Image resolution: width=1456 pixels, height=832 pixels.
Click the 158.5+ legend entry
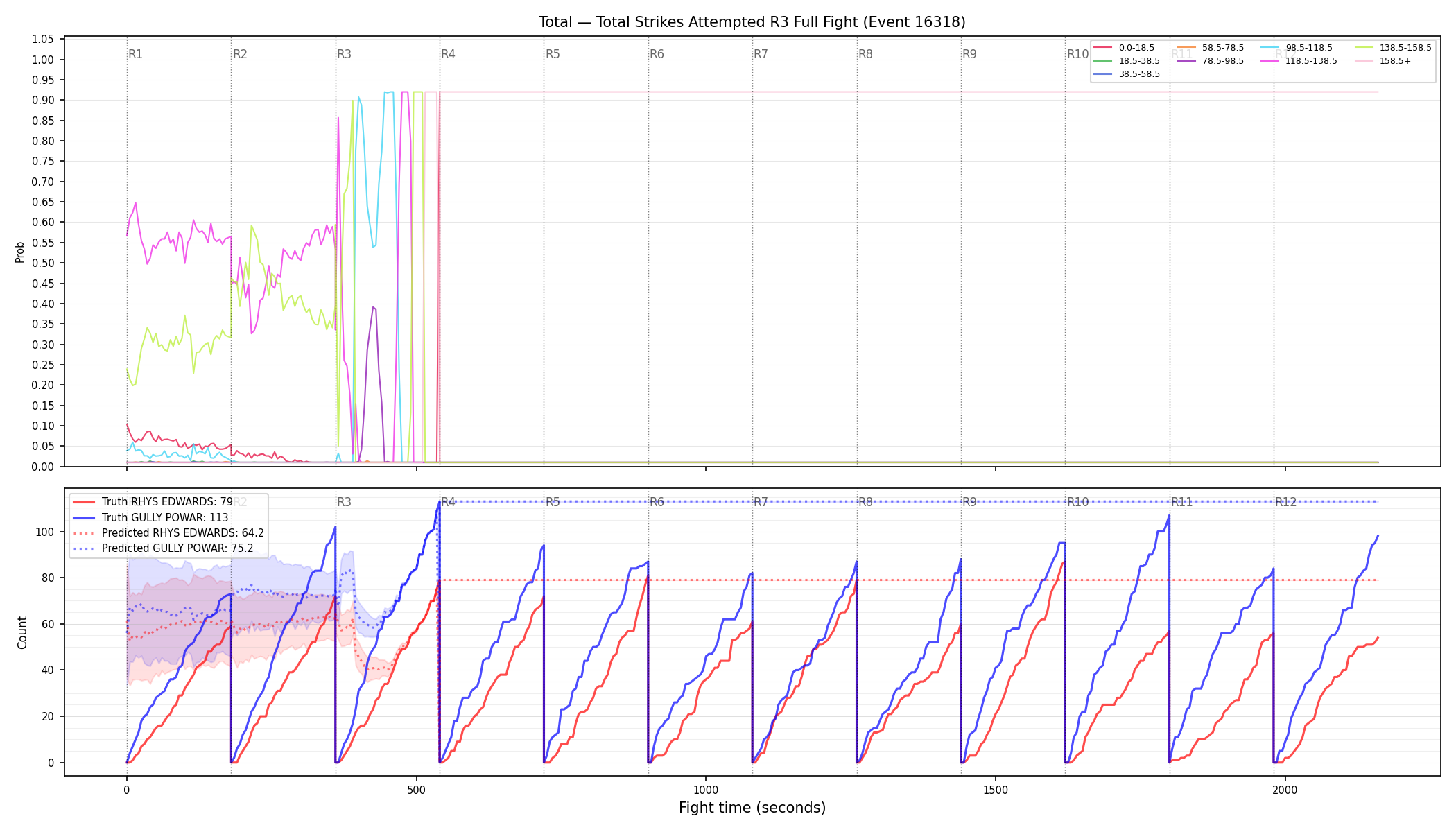[1383, 61]
